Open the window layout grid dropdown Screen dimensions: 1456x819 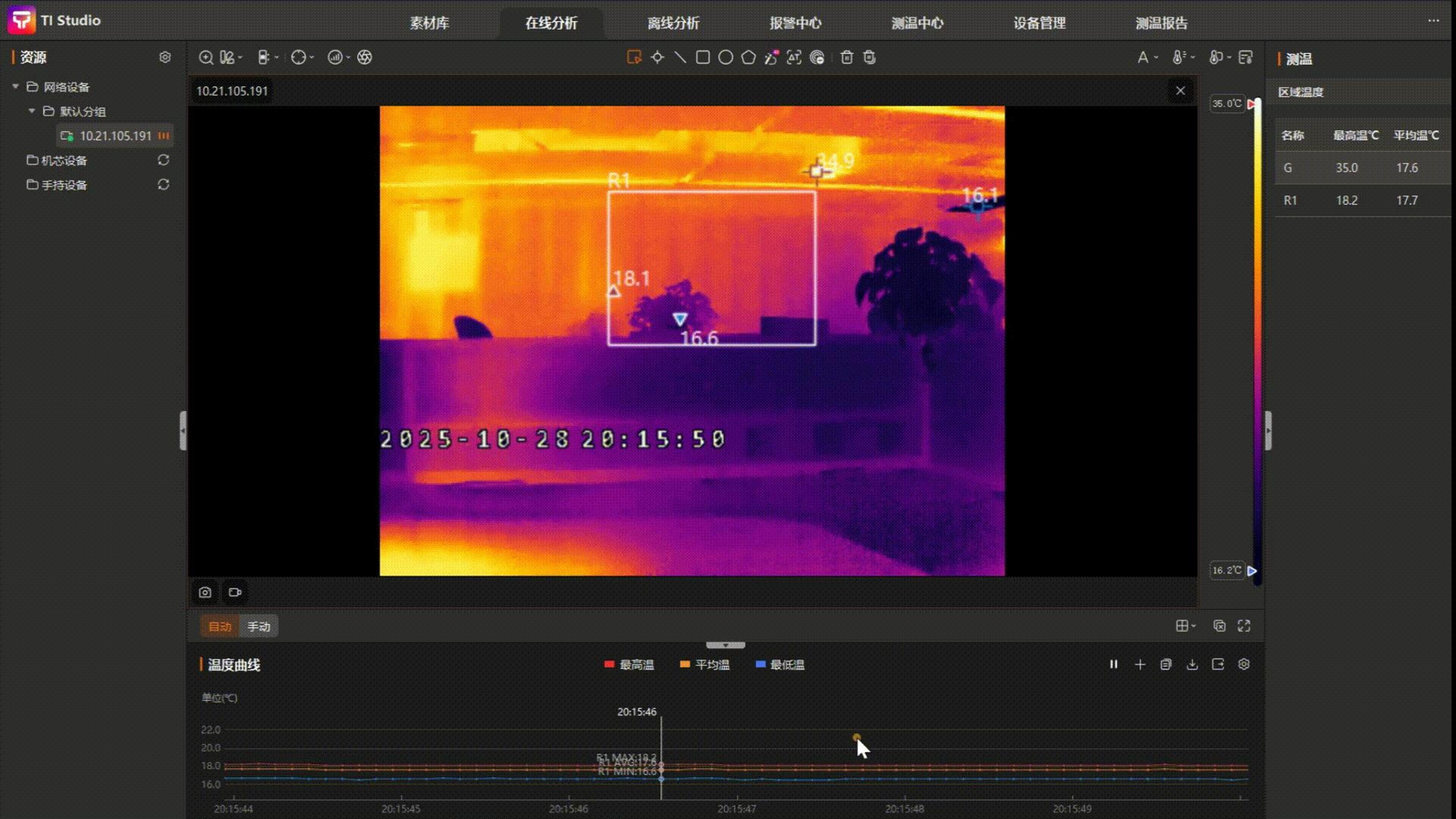[x=1185, y=626]
